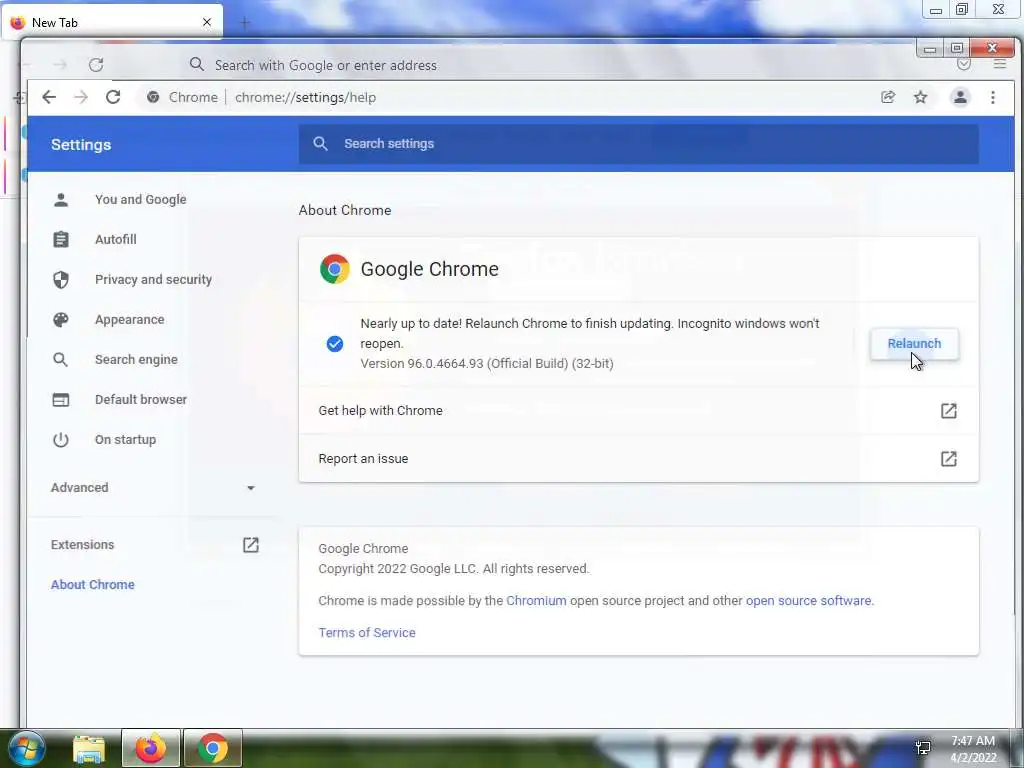This screenshot has width=1024, height=768.
Task: Click Report an issue external-link icon
Action: click(x=948, y=458)
